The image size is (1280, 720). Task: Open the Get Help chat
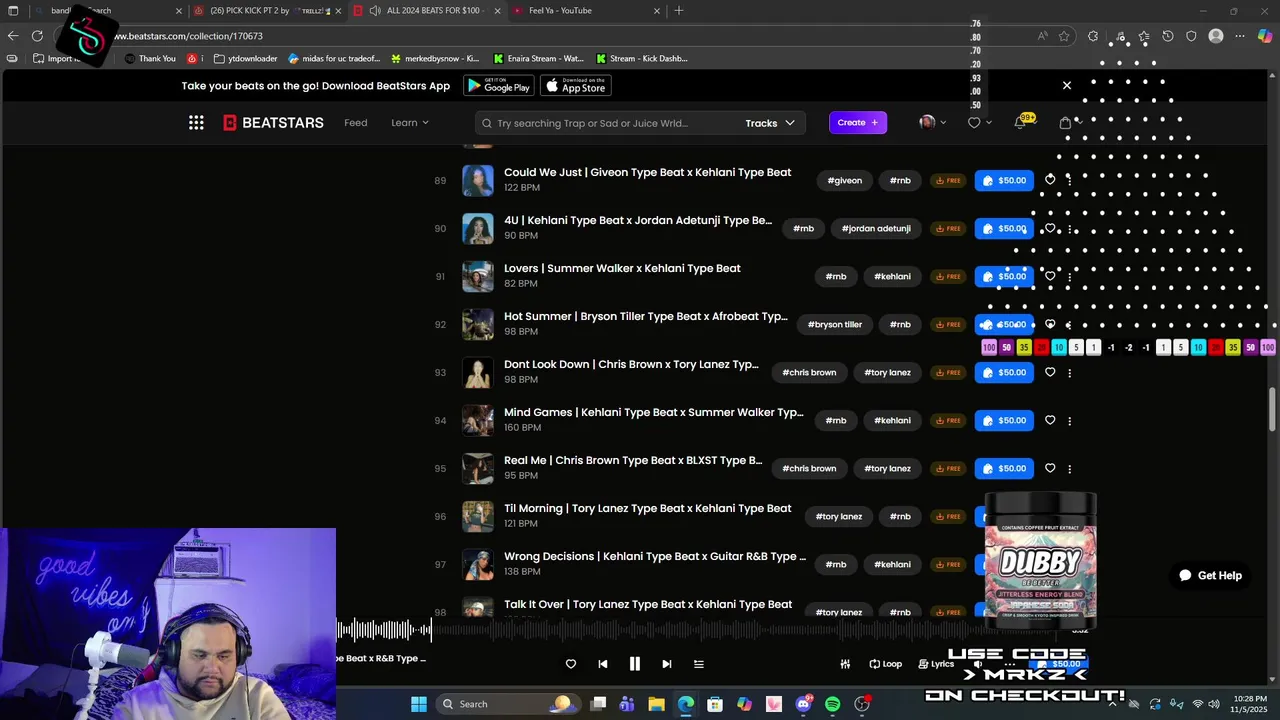(x=1210, y=575)
